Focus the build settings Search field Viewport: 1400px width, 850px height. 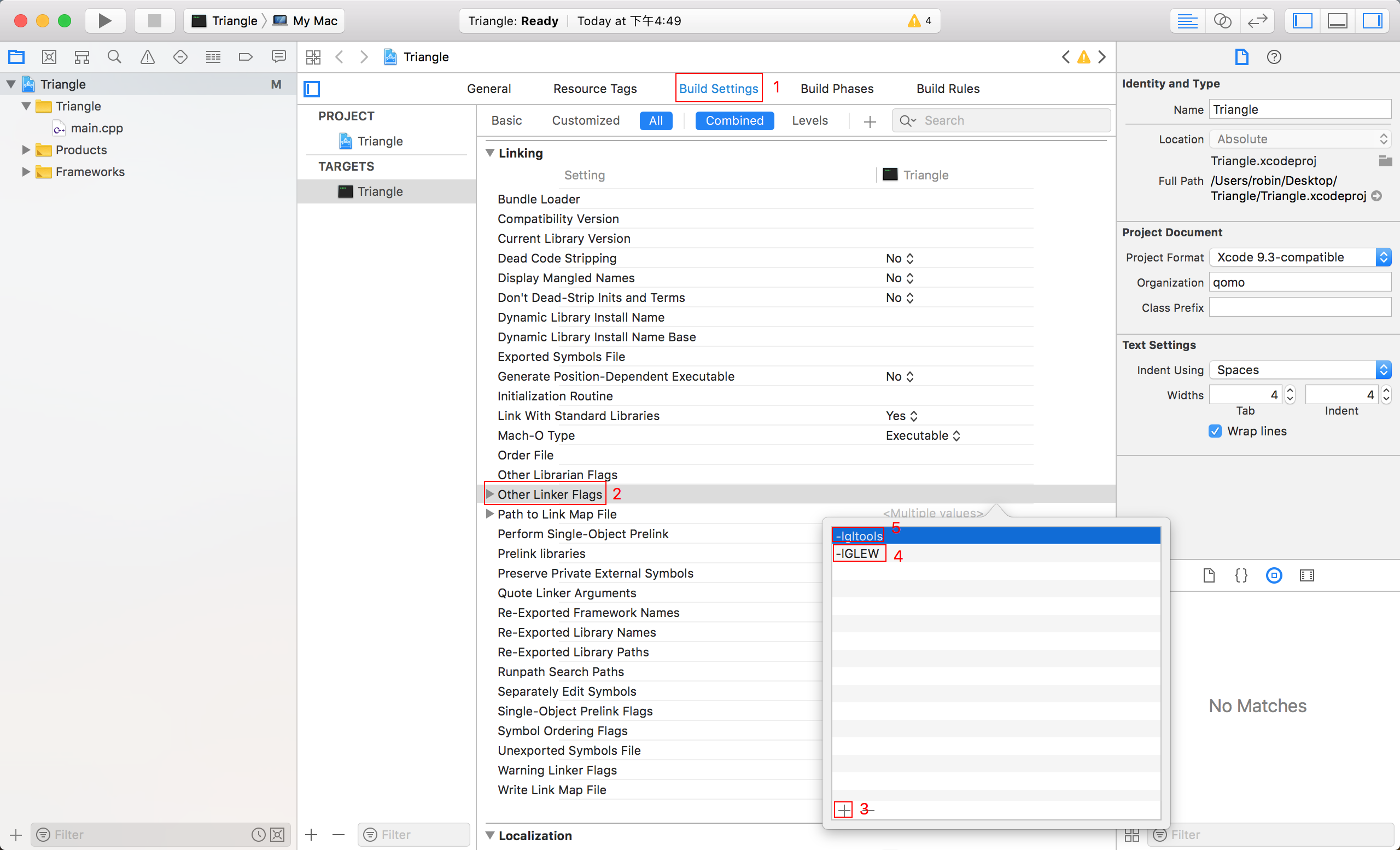(1001, 120)
